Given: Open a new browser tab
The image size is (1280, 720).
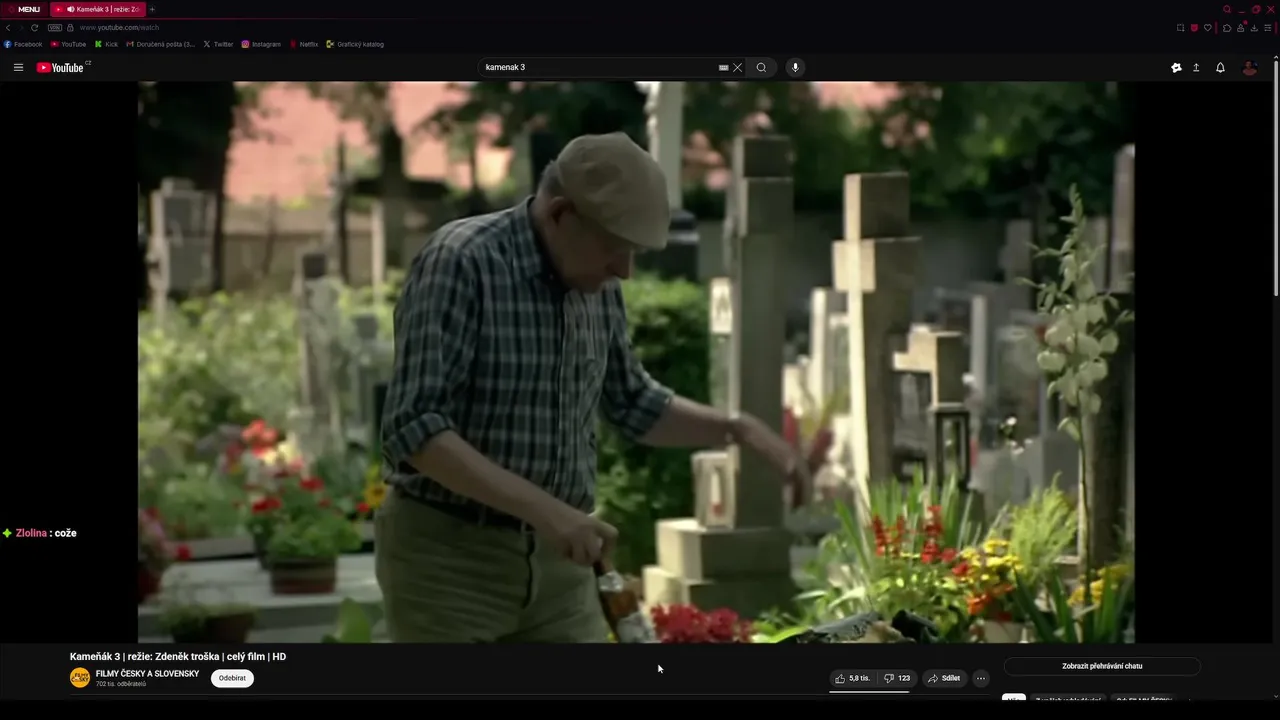Looking at the screenshot, I should (x=153, y=9).
